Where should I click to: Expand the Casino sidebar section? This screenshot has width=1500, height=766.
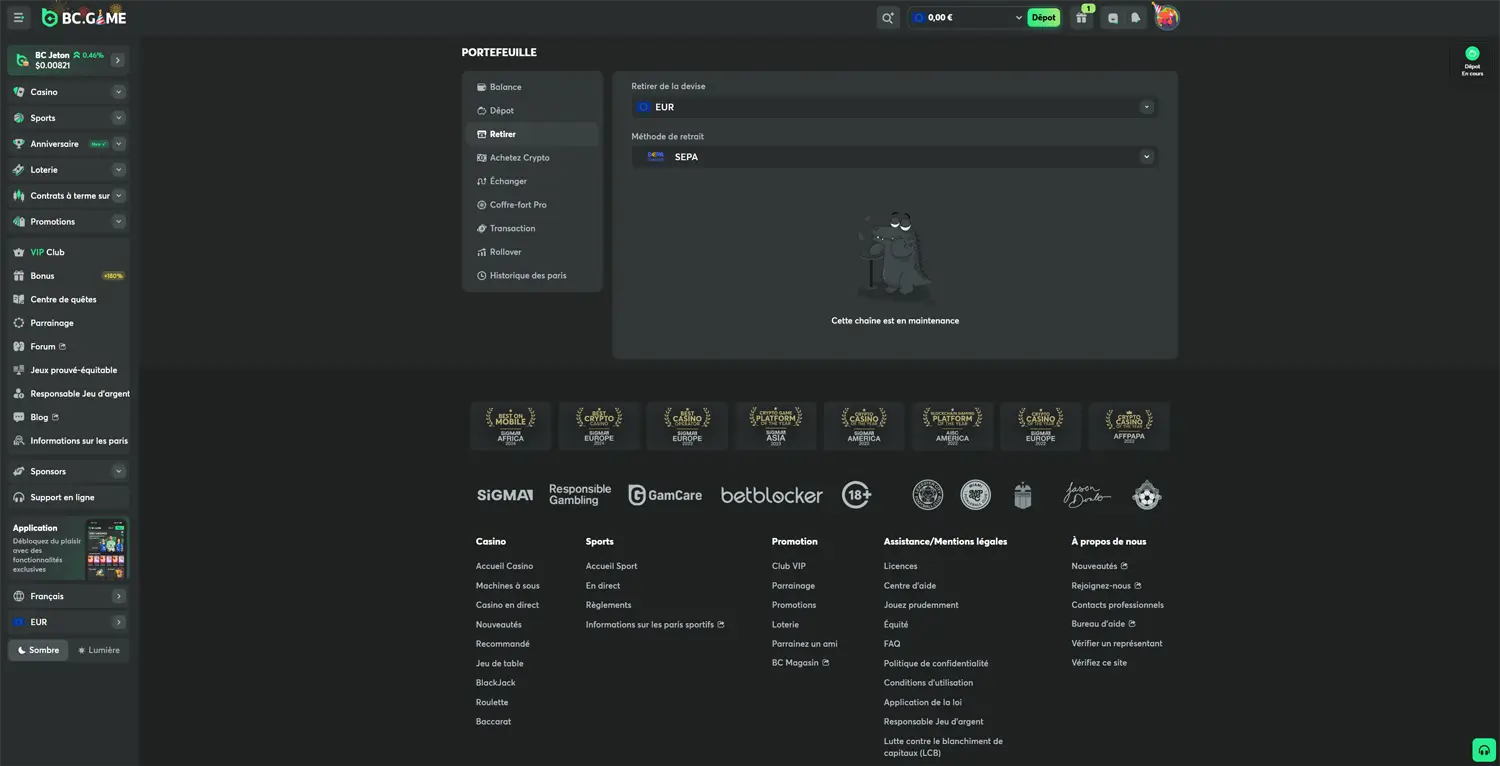pos(118,92)
